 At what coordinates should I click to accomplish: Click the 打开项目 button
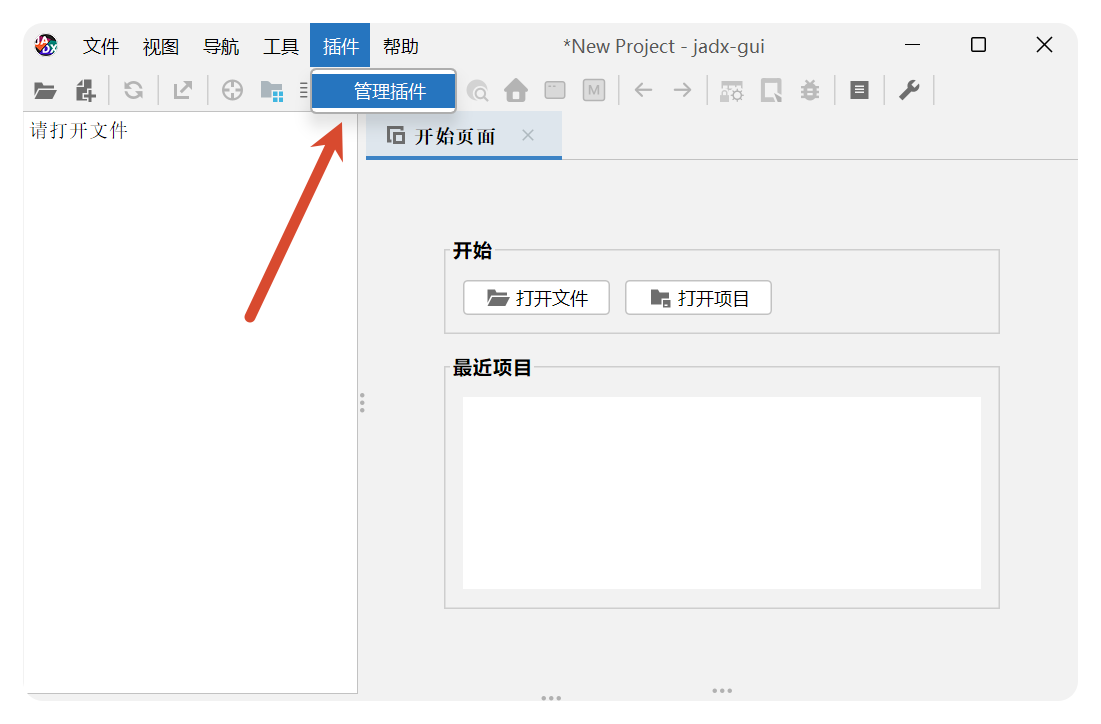(698, 298)
